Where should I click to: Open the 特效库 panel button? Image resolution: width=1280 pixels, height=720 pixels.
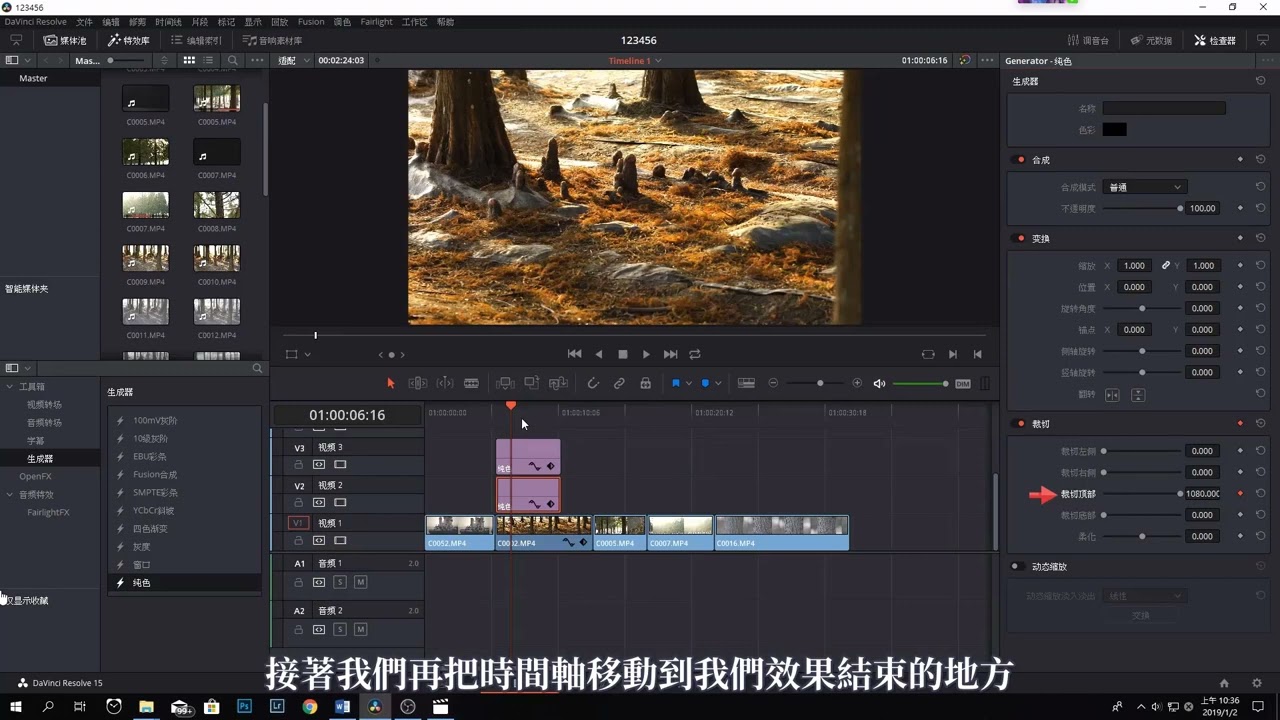pos(129,40)
